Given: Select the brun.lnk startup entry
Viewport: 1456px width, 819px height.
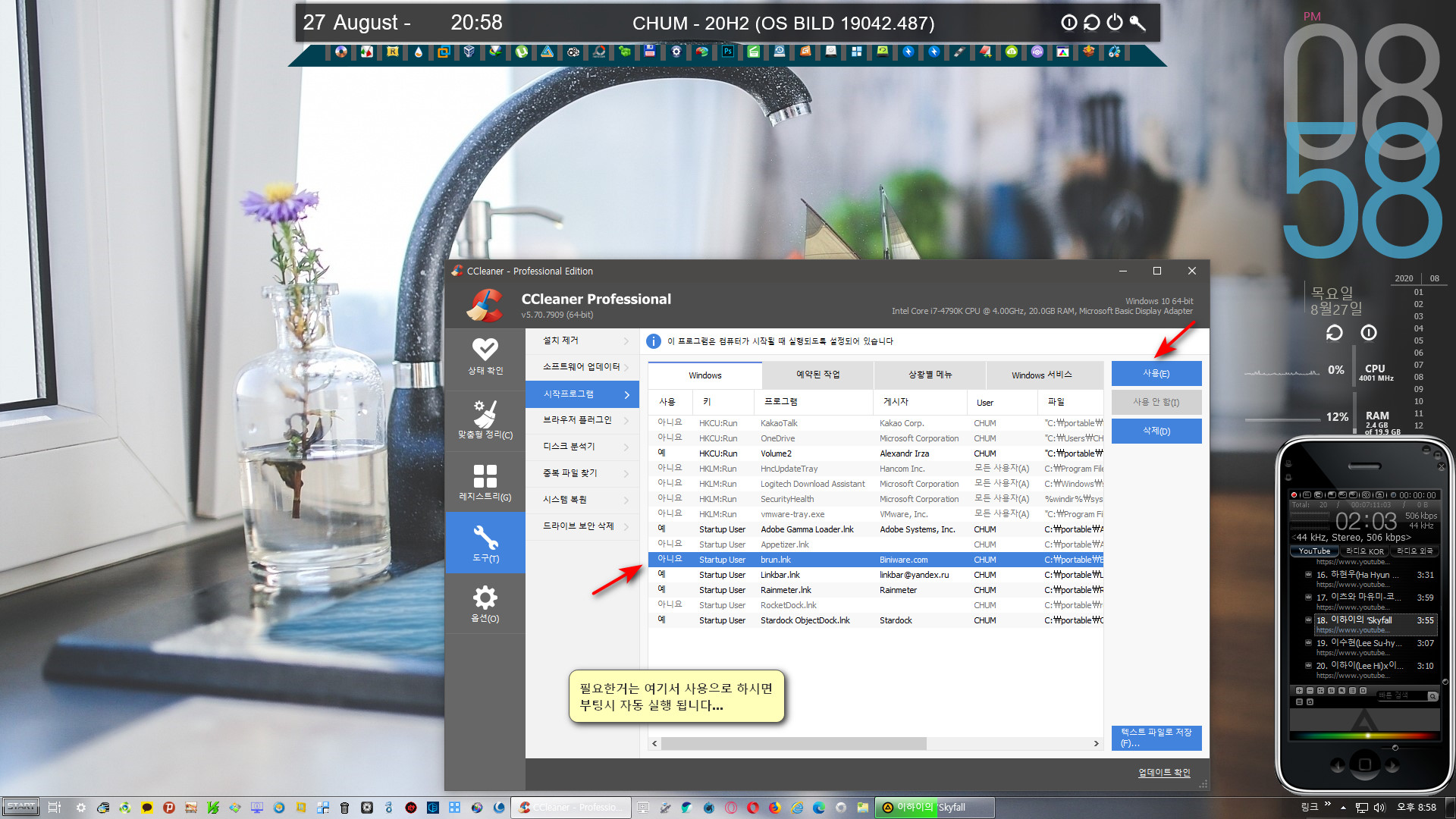Looking at the screenshot, I should 876,560.
